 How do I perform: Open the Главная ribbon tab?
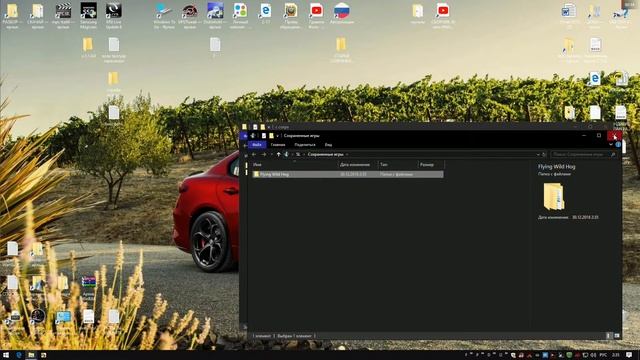pyautogui.click(x=278, y=145)
